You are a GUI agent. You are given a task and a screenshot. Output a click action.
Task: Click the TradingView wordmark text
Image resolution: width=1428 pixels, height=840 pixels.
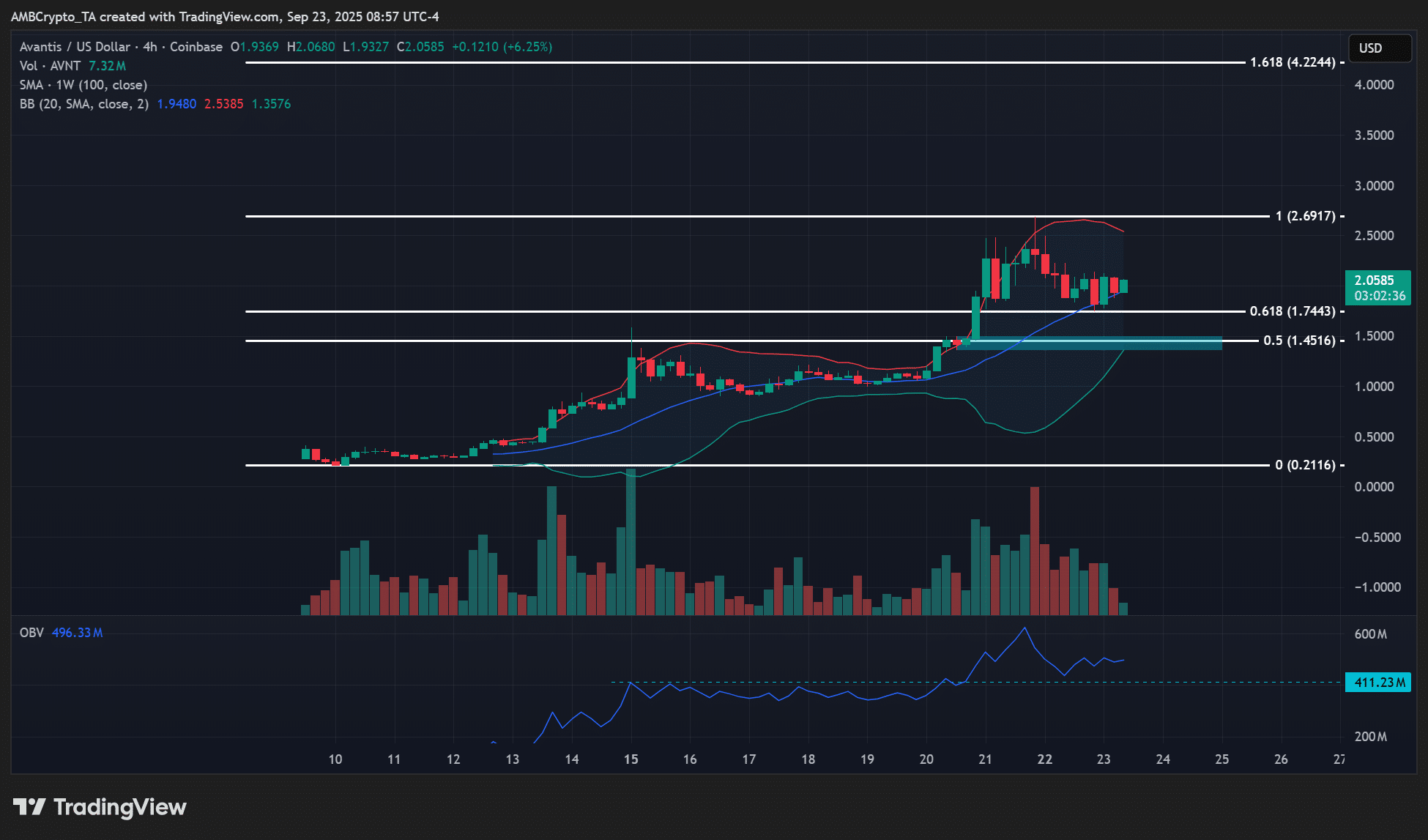[120, 807]
